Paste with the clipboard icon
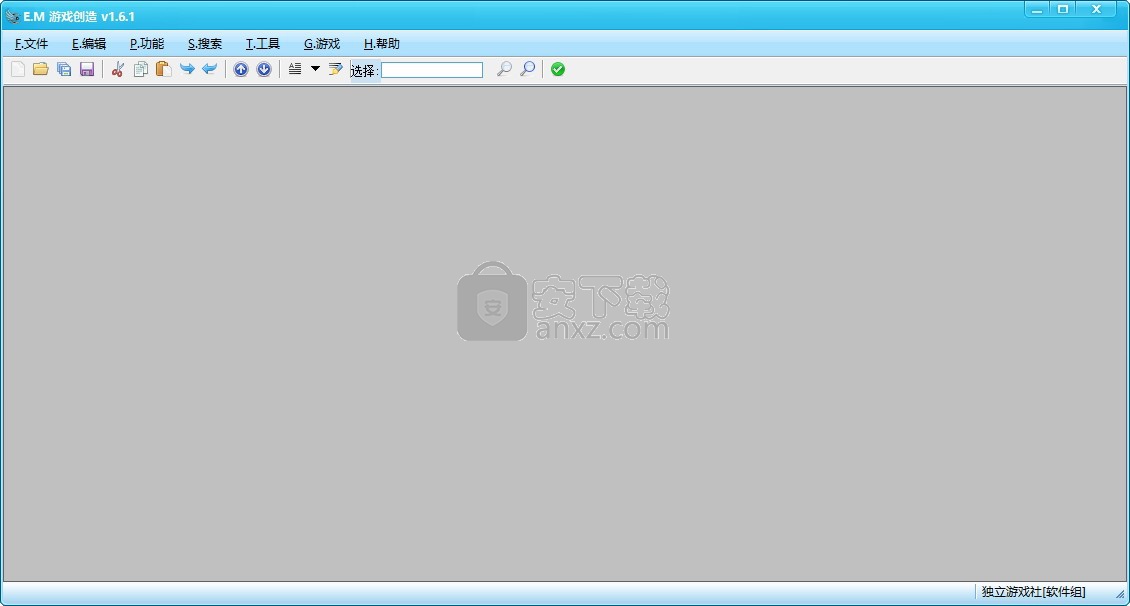This screenshot has height=606, width=1130. pyautogui.click(x=164, y=69)
